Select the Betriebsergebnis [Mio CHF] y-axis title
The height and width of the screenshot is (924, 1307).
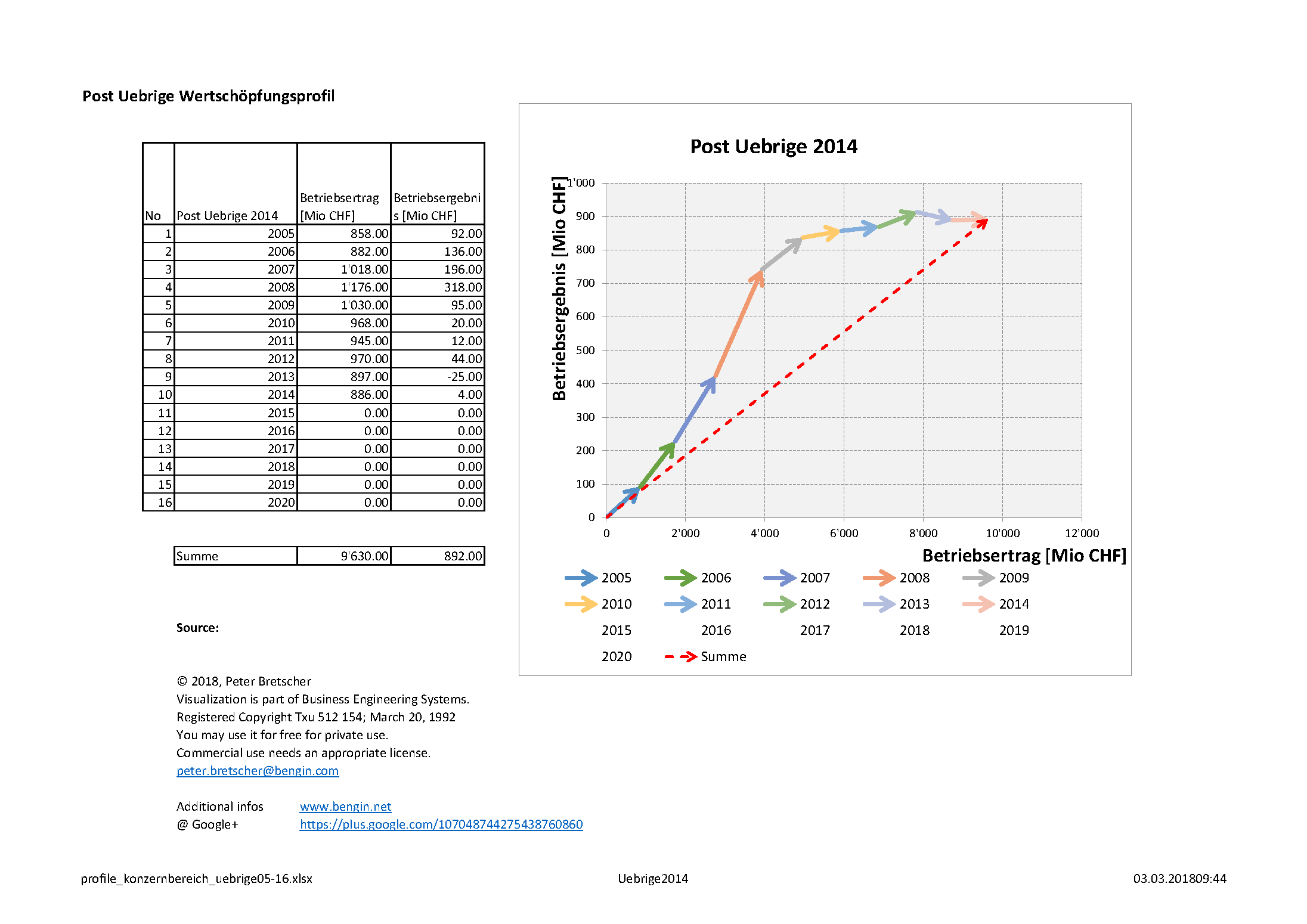pyautogui.click(x=559, y=289)
